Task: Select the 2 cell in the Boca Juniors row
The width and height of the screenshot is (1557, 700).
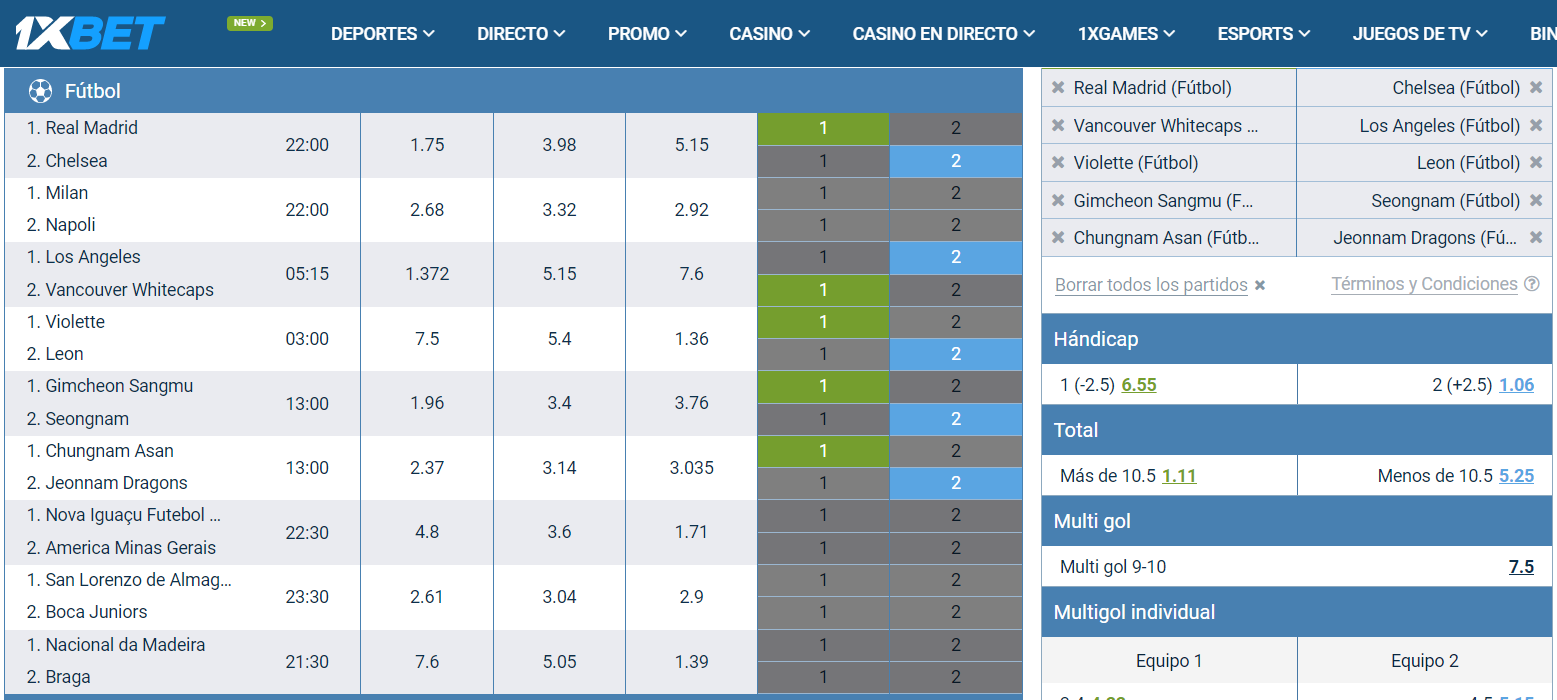Action: [956, 612]
